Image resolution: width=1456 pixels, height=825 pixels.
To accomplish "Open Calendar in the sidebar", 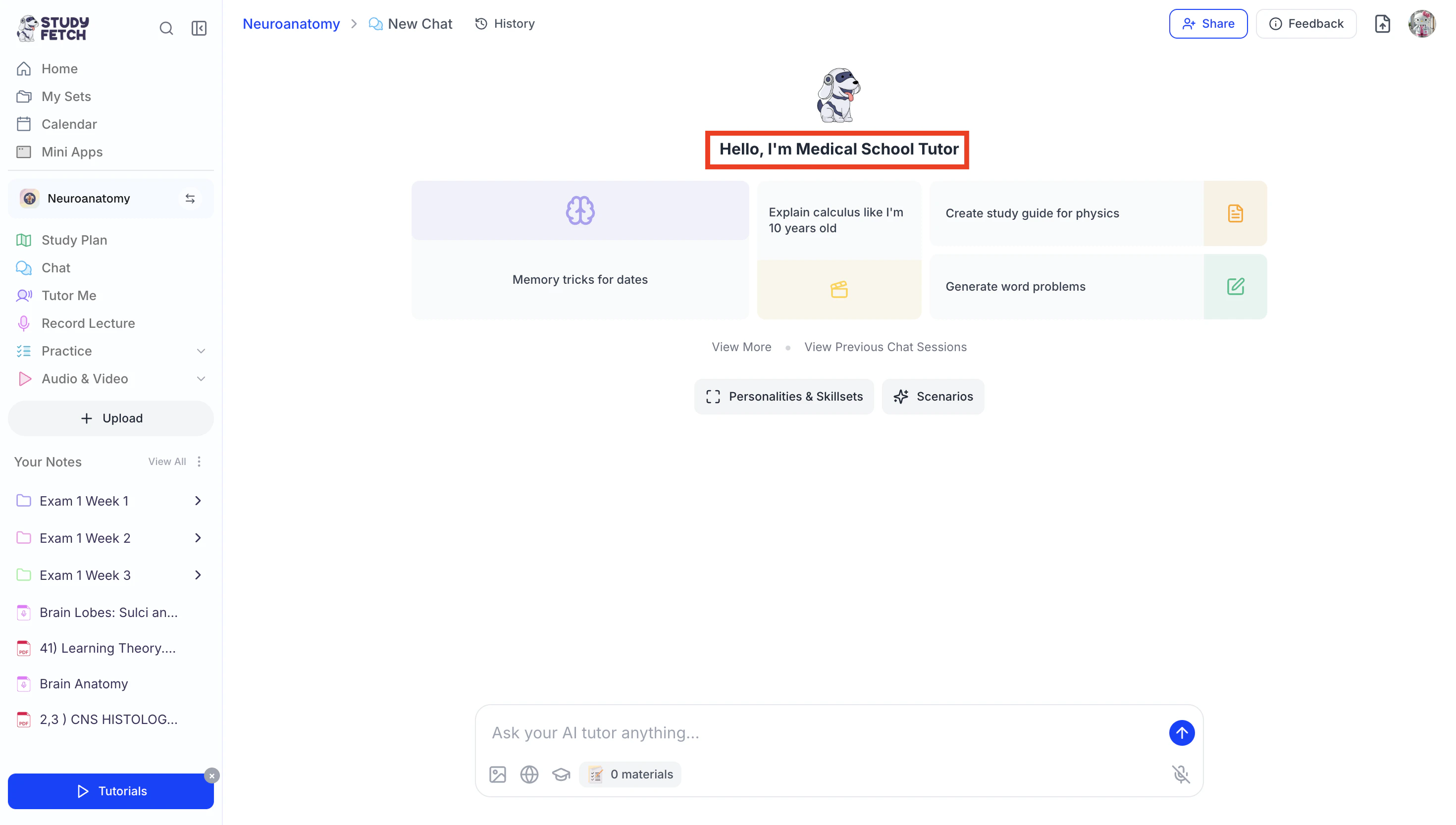I will (68, 124).
